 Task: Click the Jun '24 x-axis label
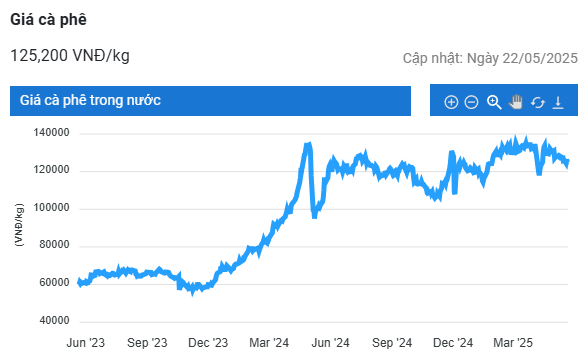coord(330,342)
